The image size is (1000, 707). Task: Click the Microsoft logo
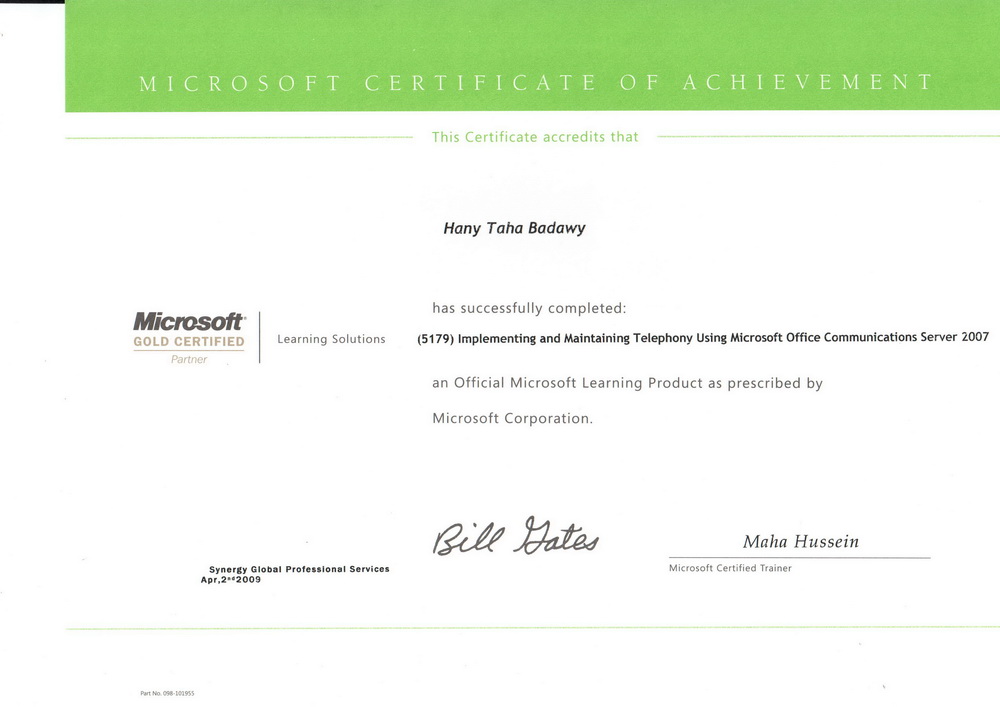coord(189,322)
